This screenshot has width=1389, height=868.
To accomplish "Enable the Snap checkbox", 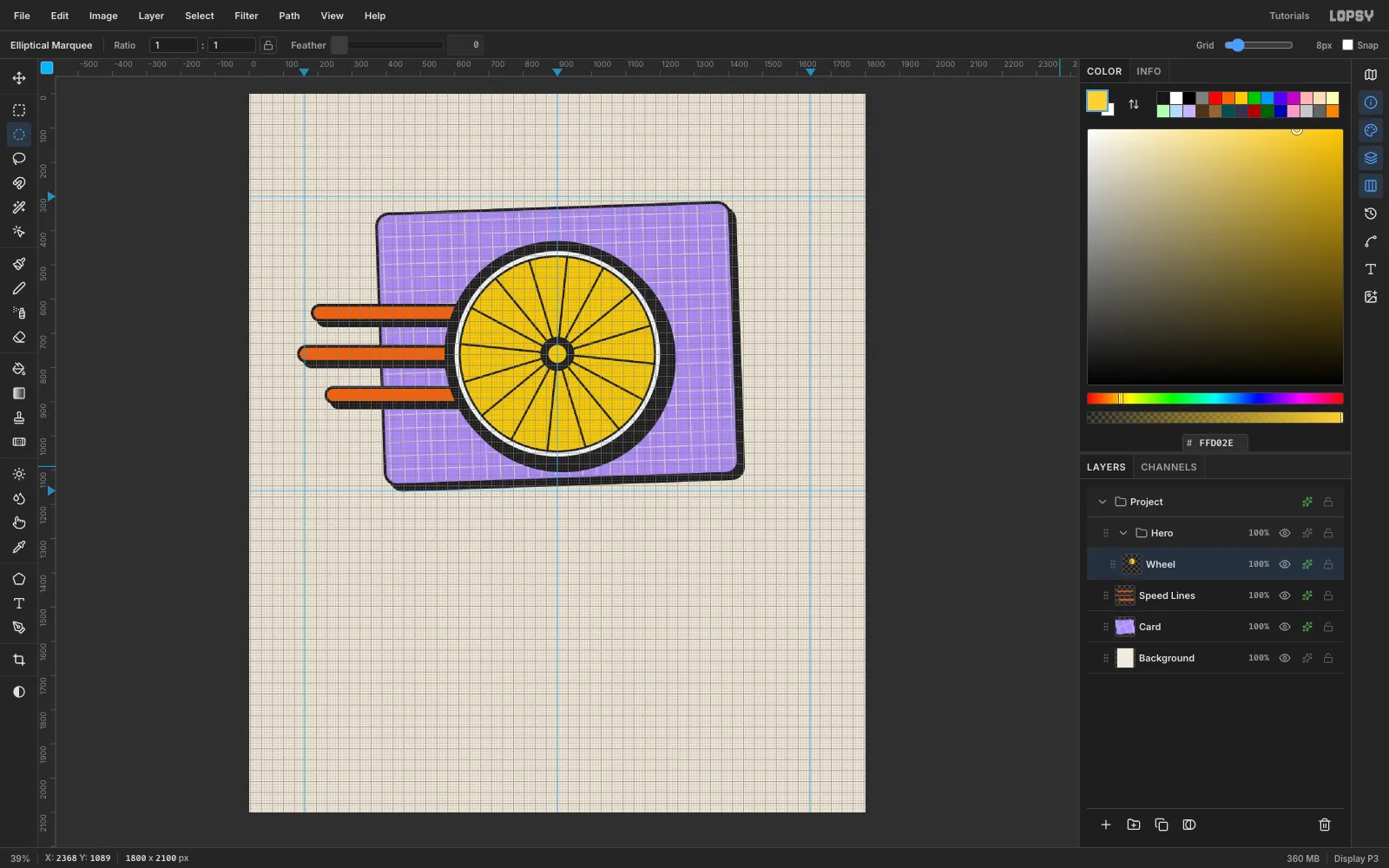I will (x=1348, y=45).
